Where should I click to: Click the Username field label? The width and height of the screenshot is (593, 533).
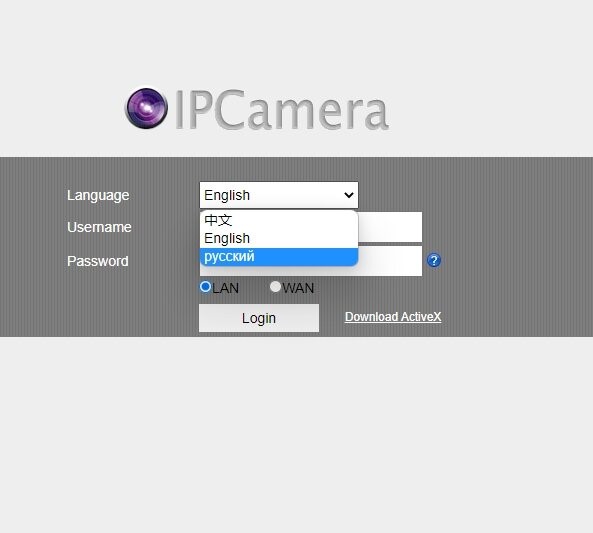[99, 227]
